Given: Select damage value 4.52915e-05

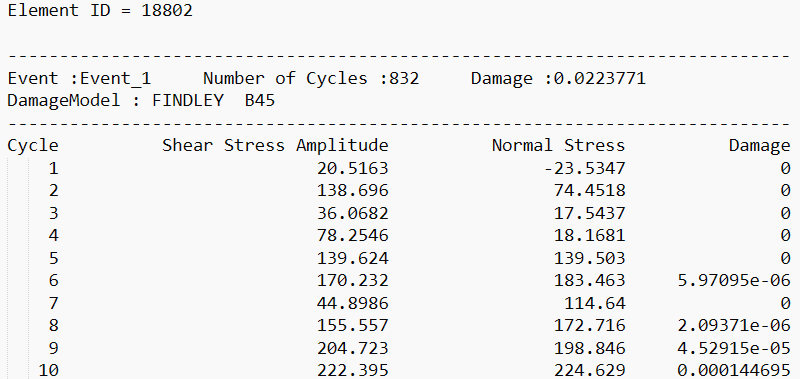Looking at the screenshot, I should 734,348.
